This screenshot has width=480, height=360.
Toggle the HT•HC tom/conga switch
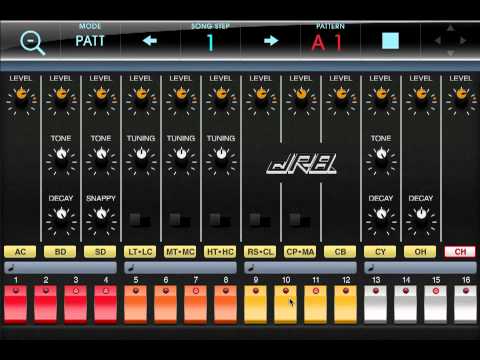click(x=220, y=220)
